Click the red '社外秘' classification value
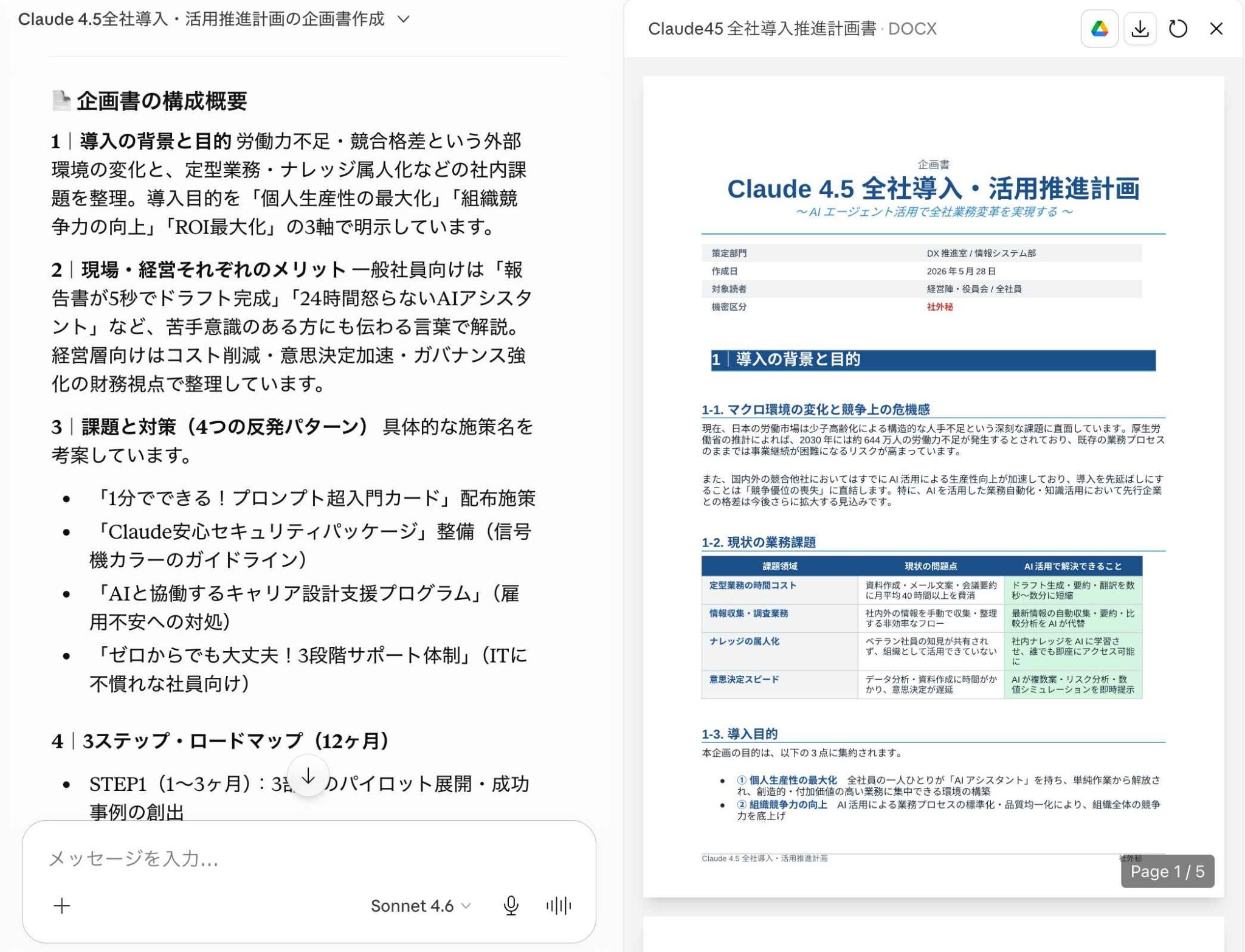The width and height of the screenshot is (1245, 952). (939, 306)
